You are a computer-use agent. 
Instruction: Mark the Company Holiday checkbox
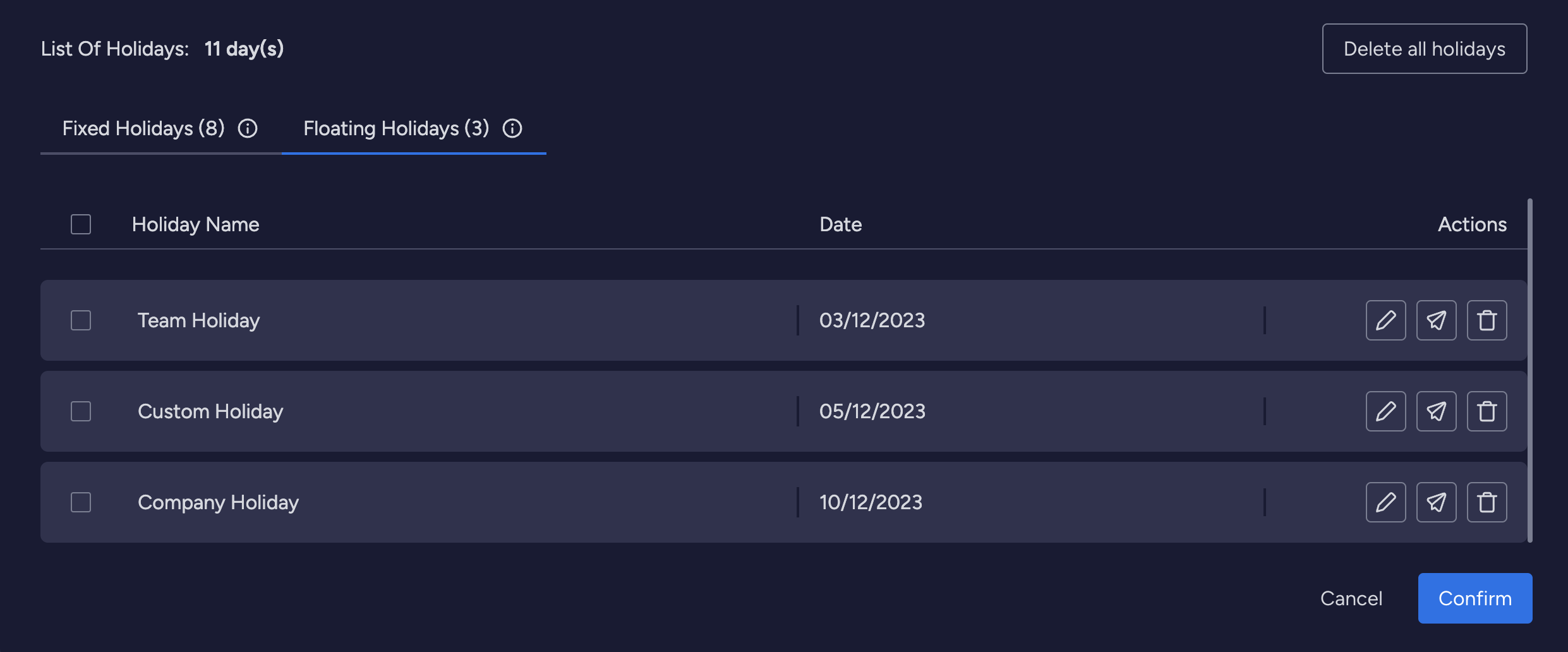pos(81,502)
